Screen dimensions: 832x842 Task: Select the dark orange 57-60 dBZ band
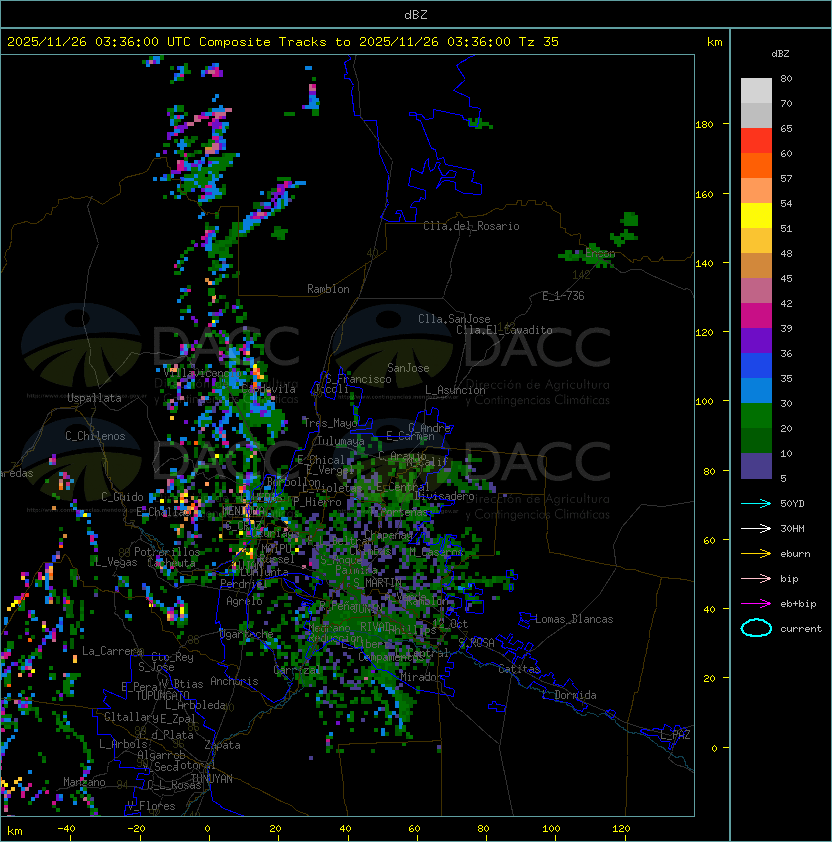(x=756, y=166)
